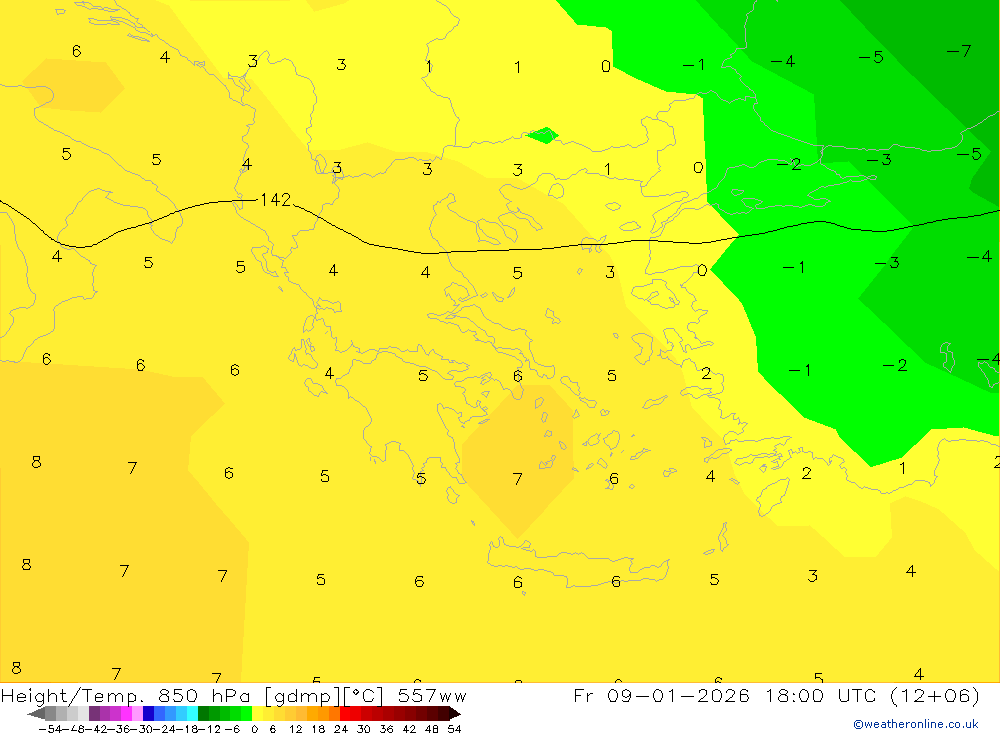This screenshot has height=733, width=1000.
Task: Click the dark right arrow of colorbar
Action: click(x=455, y=714)
